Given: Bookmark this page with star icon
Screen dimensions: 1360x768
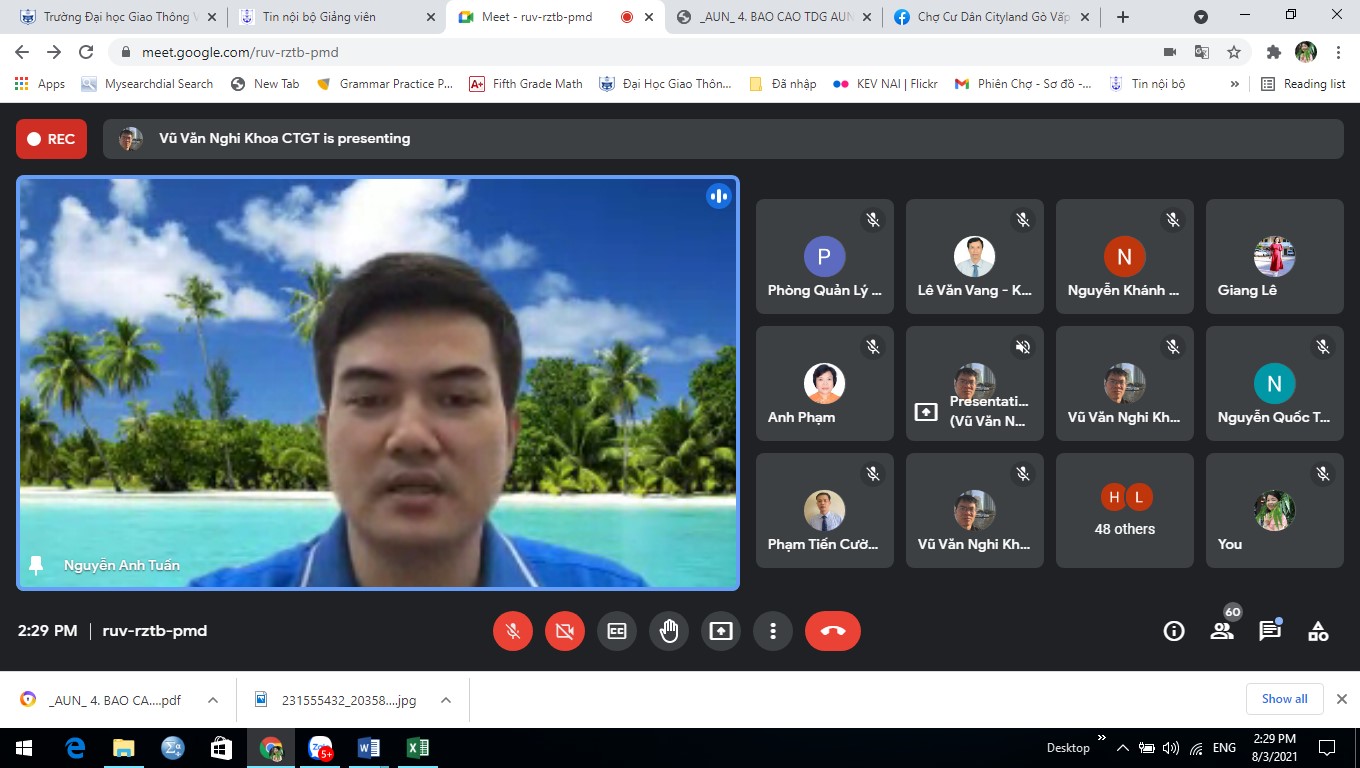Looking at the screenshot, I should [1234, 52].
